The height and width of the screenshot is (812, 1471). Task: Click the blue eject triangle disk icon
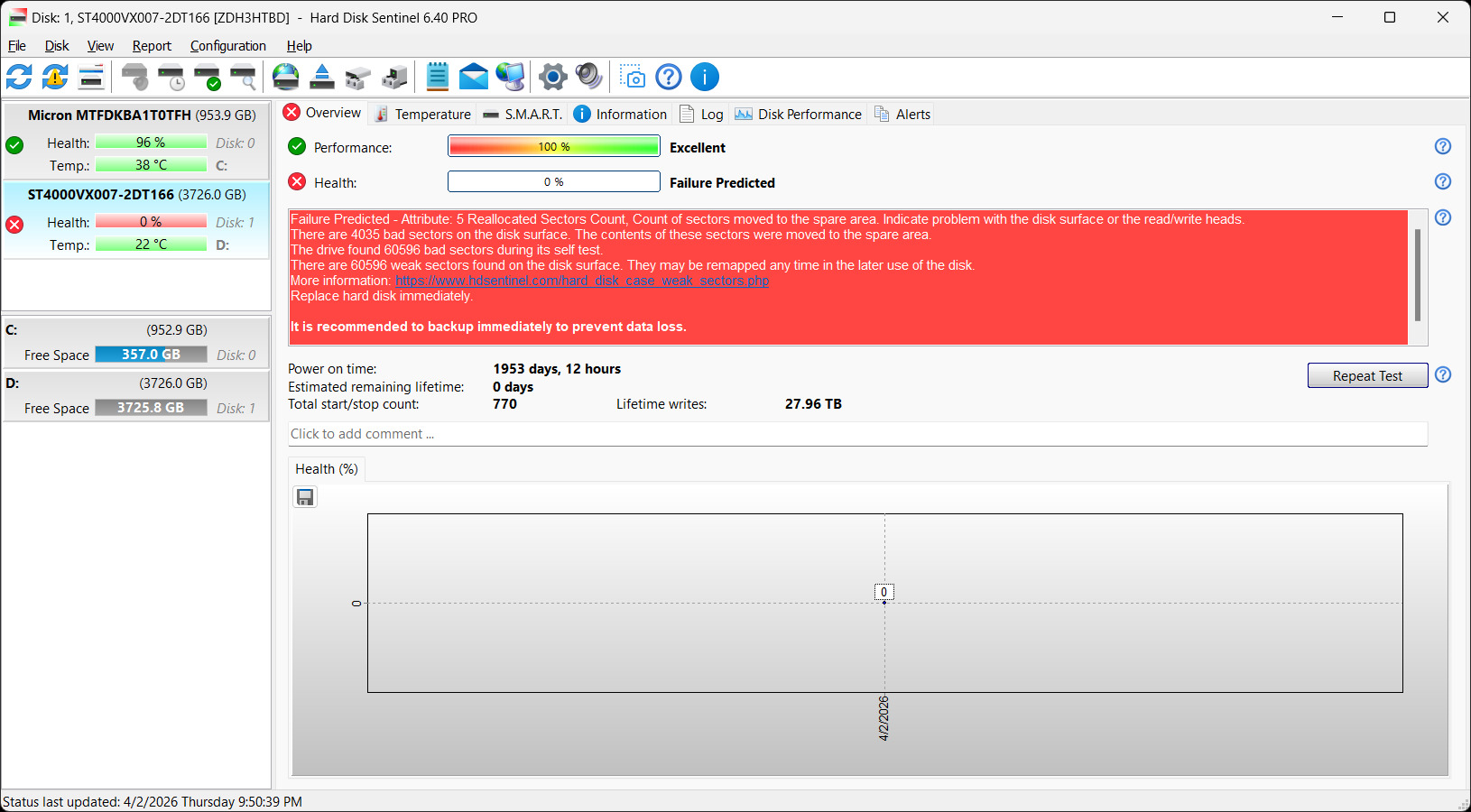[322, 77]
